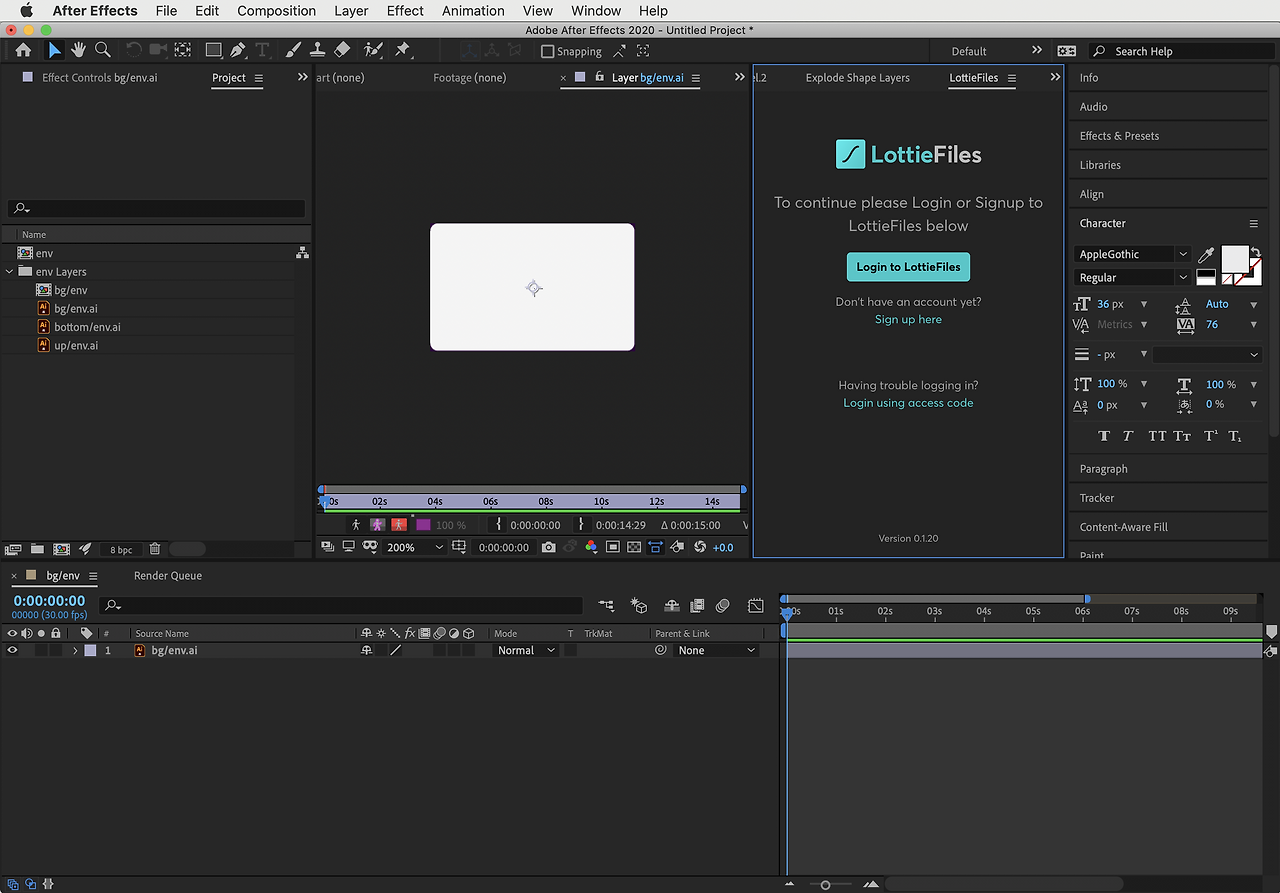Image resolution: width=1280 pixels, height=893 pixels.
Task: Click the Character panel eyedropper icon
Action: point(1206,256)
